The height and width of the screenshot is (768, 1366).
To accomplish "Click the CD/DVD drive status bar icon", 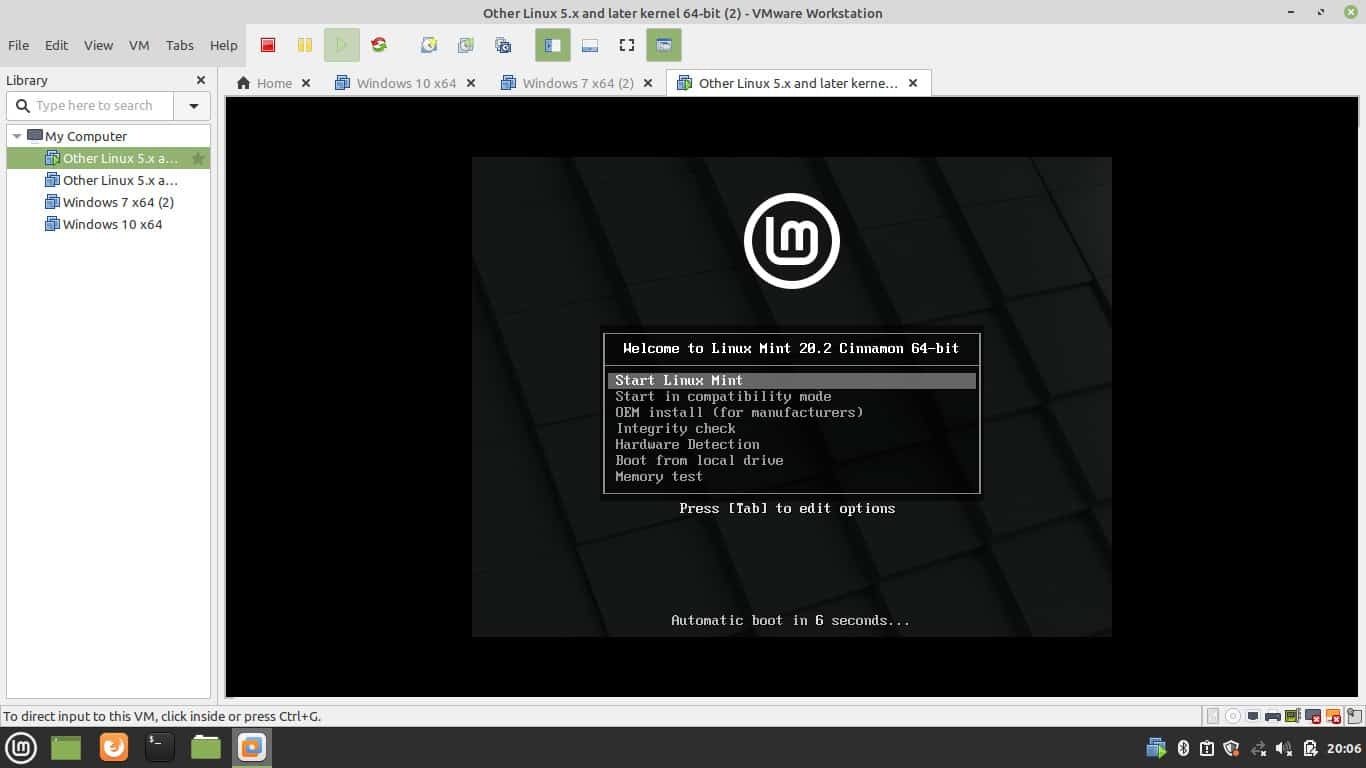I will pyautogui.click(x=1233, y=716).
